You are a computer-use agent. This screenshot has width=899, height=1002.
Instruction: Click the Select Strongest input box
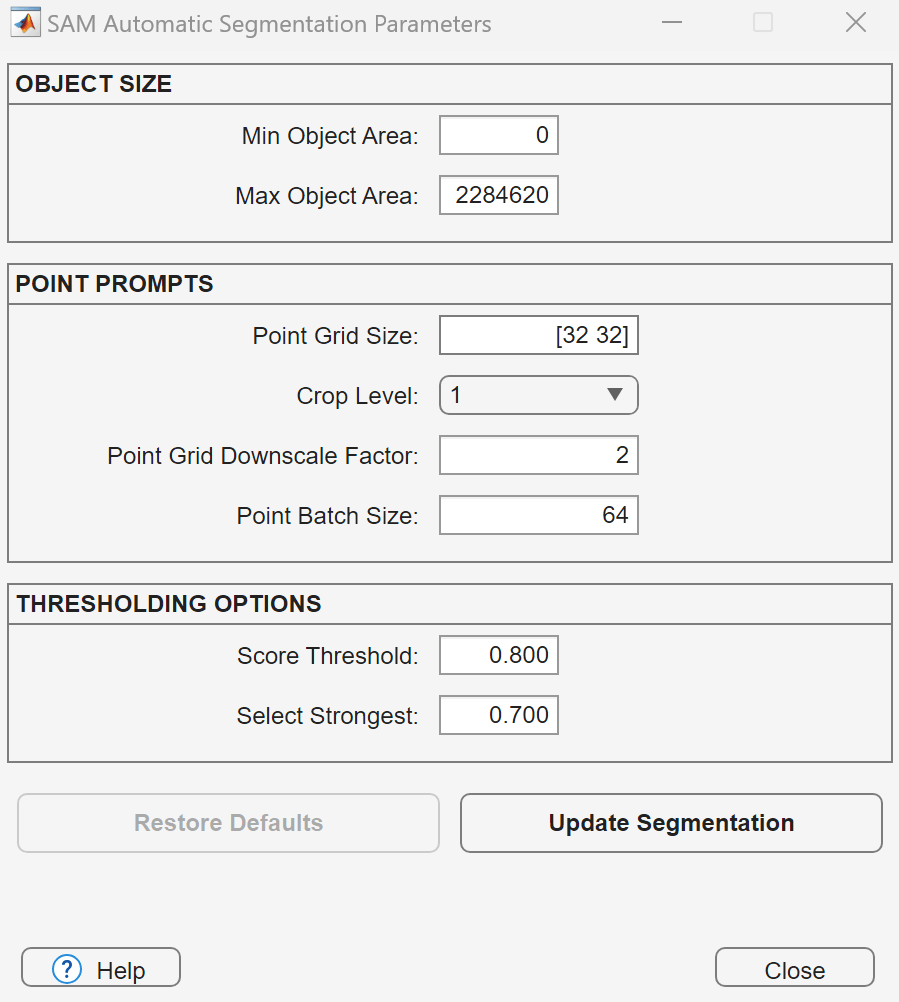(x=498, y=716)
